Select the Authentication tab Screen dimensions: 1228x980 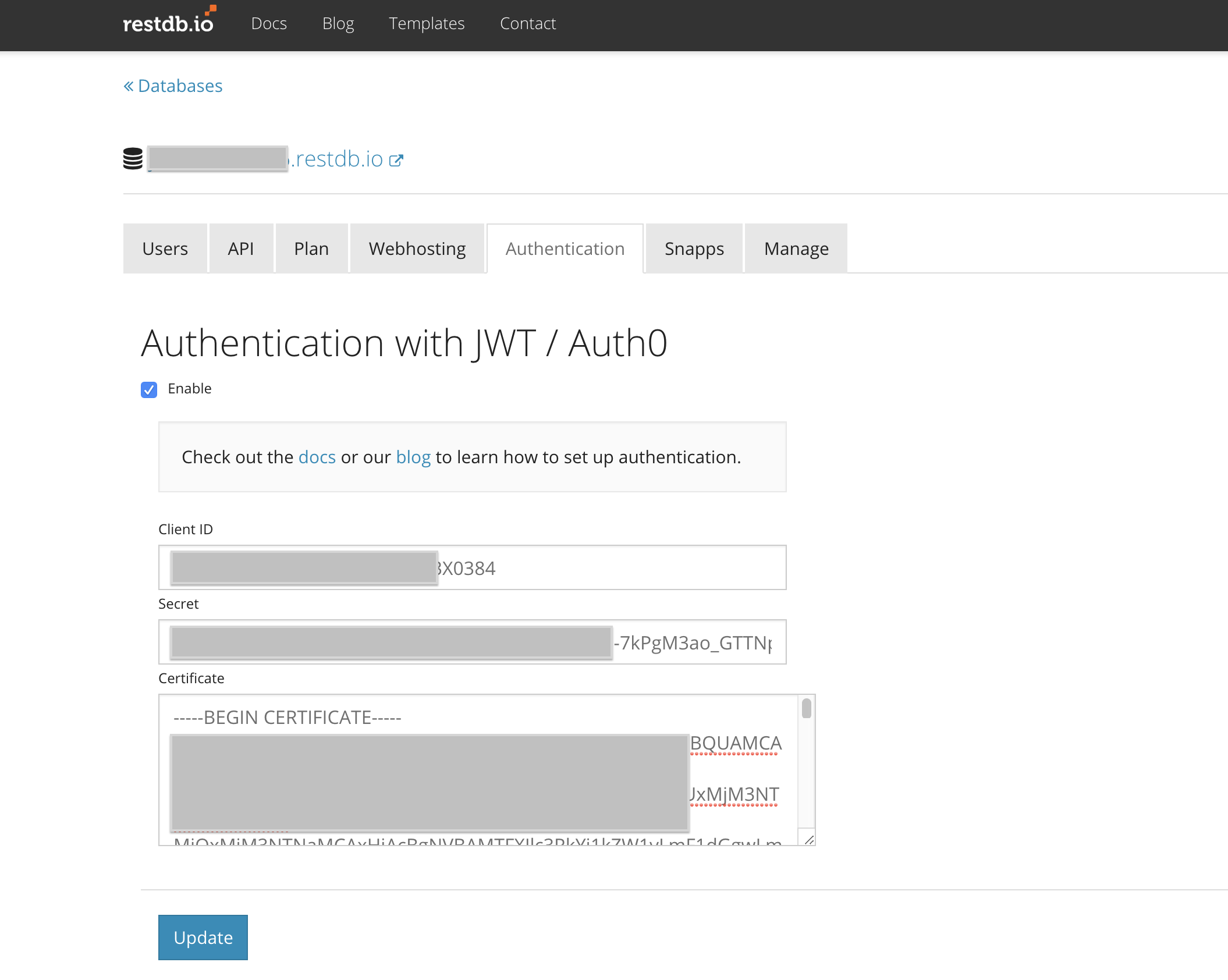tap(565, 248)
